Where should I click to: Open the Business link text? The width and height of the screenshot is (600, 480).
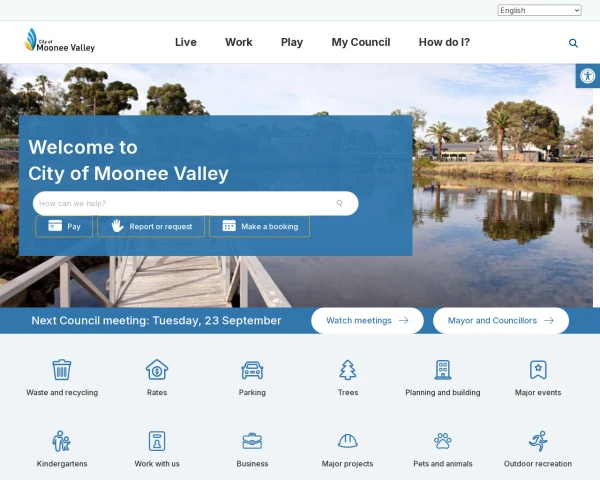point(252,464)
